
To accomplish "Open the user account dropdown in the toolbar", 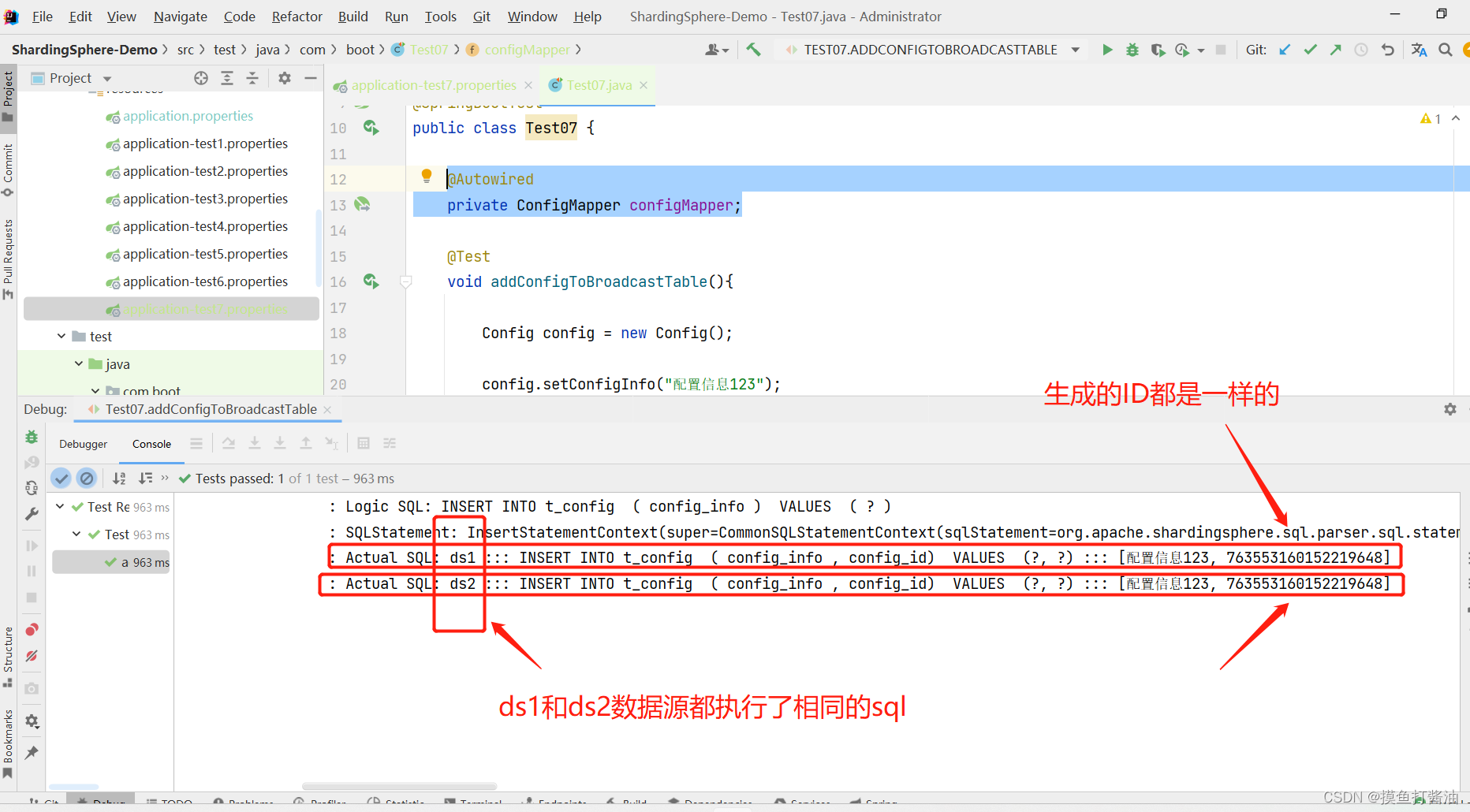I will point(717,50).
